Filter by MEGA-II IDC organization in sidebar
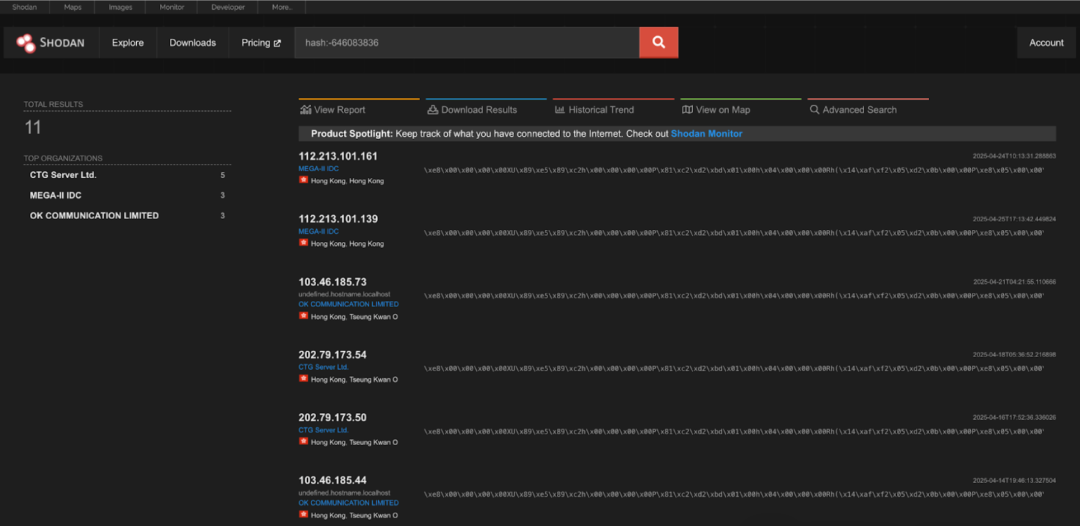Screen dimensions: 1080x526 56,196
